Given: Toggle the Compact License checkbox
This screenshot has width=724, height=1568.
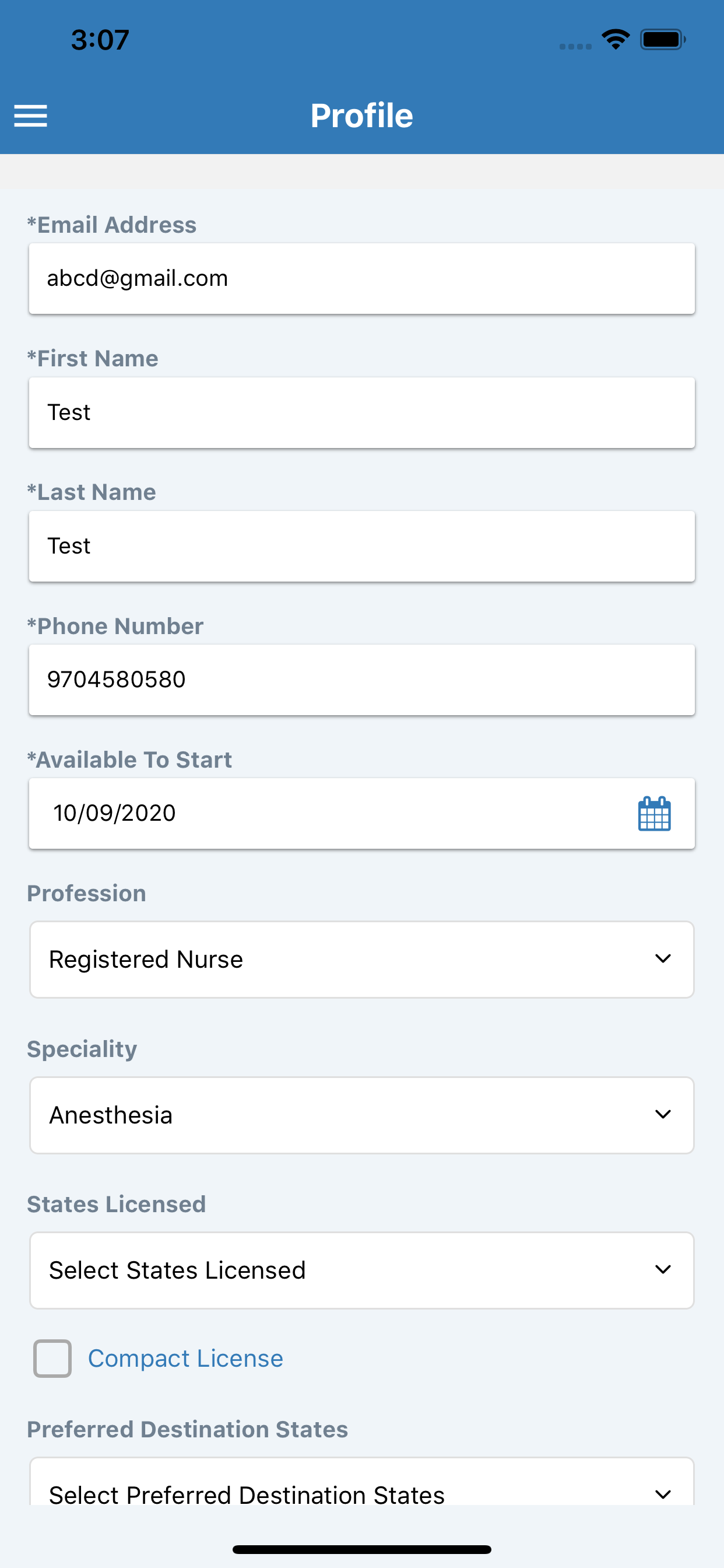Looking at the screenshot, I should click(x=52, y=1358).
